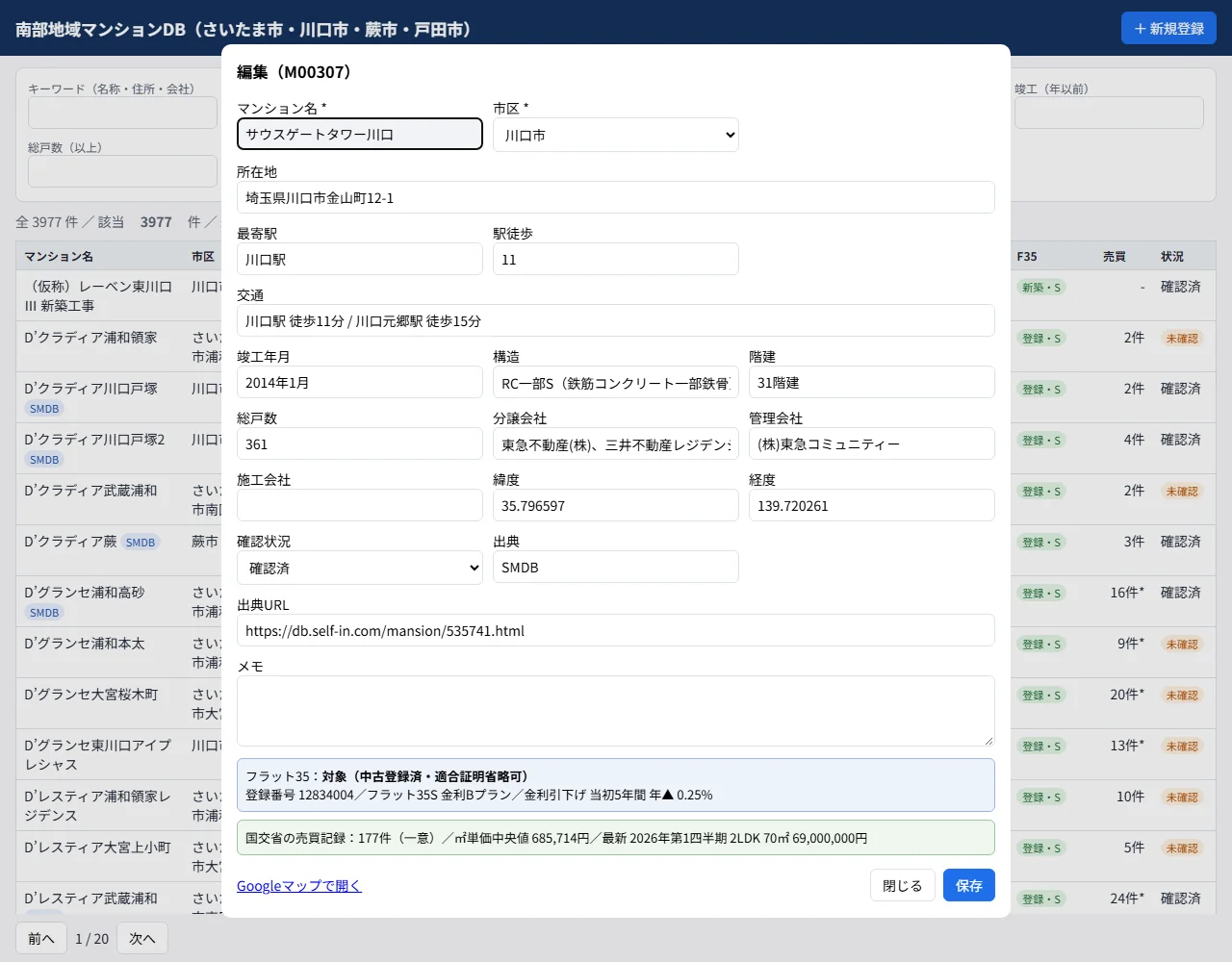
Task: Close the dialog with 閉じる
Action: click(x=903, y=886)
